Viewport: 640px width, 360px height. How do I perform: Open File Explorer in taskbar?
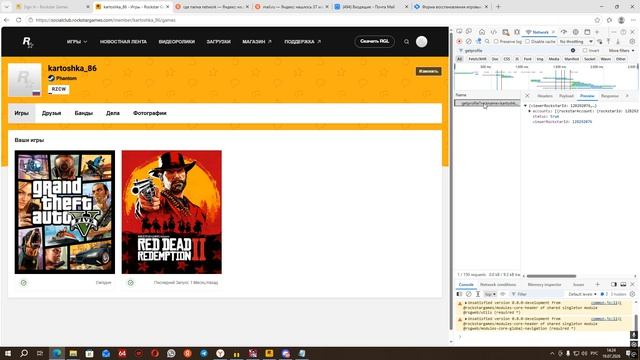73,353
